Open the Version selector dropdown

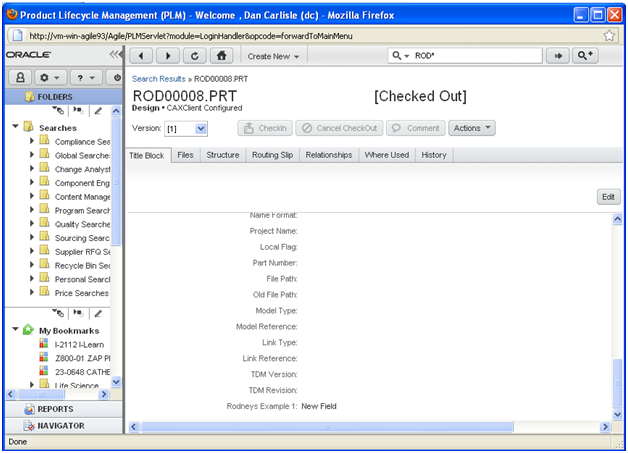pyautogui.click(x=201, y=129)
